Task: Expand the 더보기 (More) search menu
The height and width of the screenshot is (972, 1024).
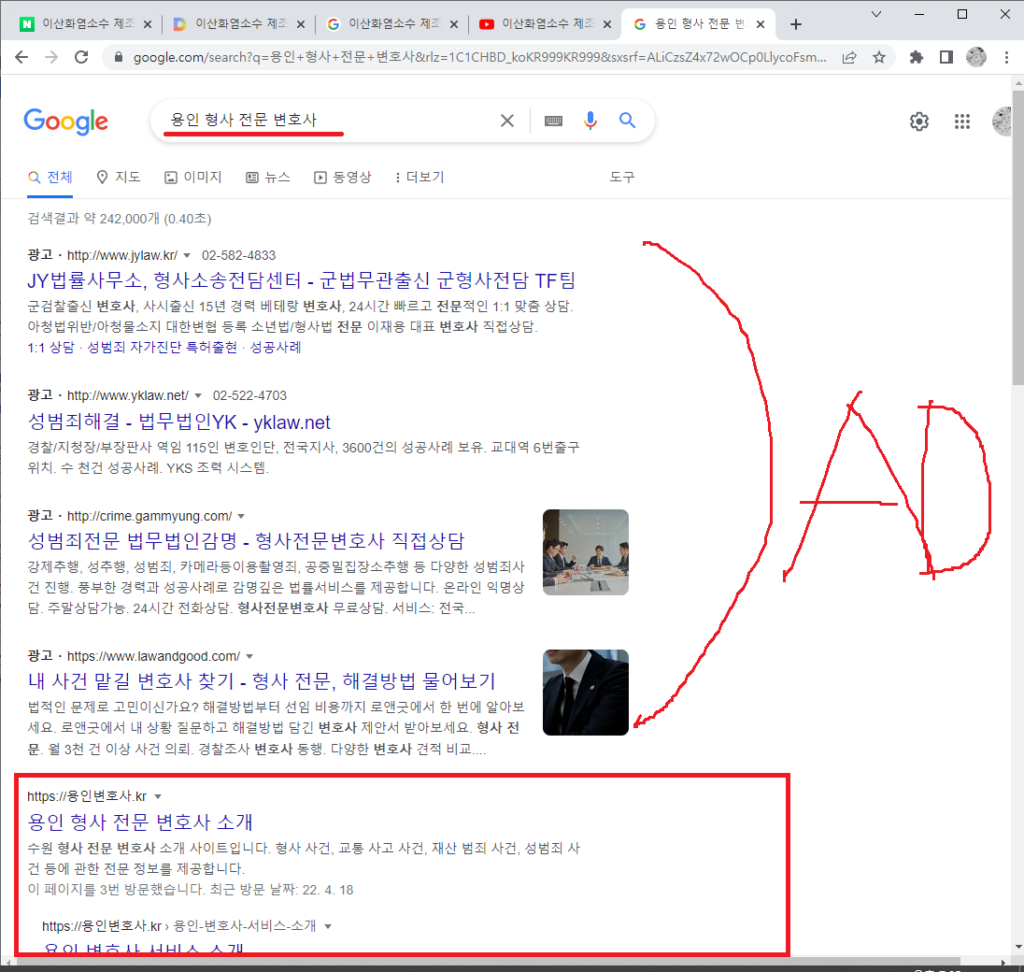Action: [x=419, y=177]
